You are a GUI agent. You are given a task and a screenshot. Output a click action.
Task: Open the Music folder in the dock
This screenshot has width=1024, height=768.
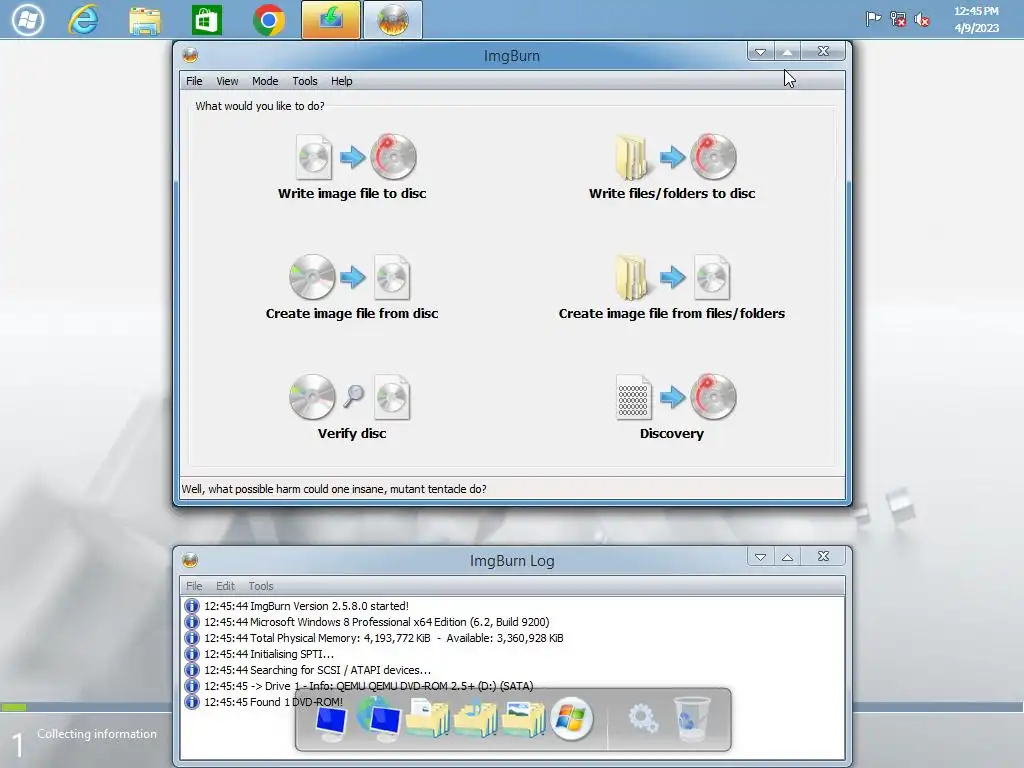pyautogui.click(x=475, y=718)
